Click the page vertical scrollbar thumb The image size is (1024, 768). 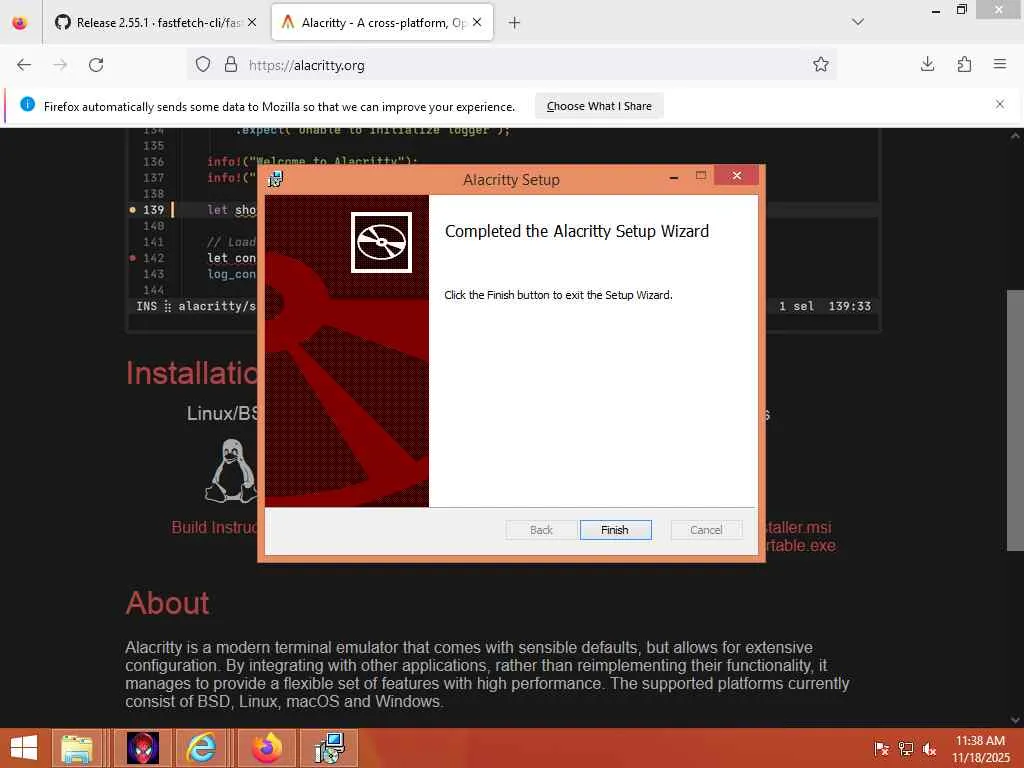[1015, 420]
